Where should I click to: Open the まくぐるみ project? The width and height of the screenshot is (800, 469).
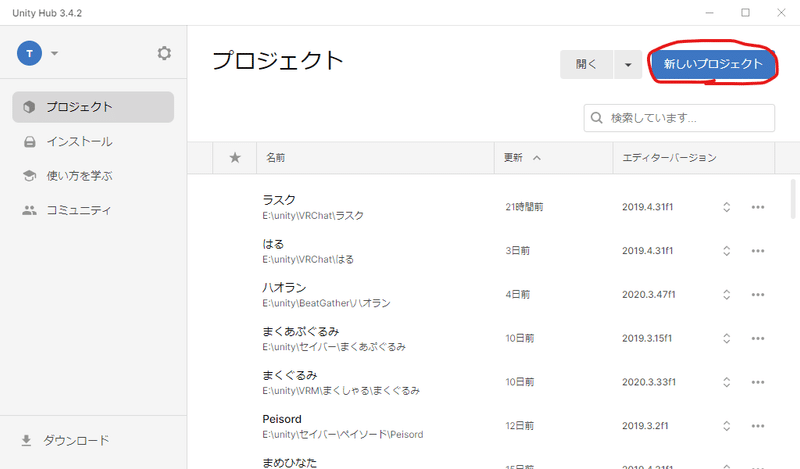point(290,376)
